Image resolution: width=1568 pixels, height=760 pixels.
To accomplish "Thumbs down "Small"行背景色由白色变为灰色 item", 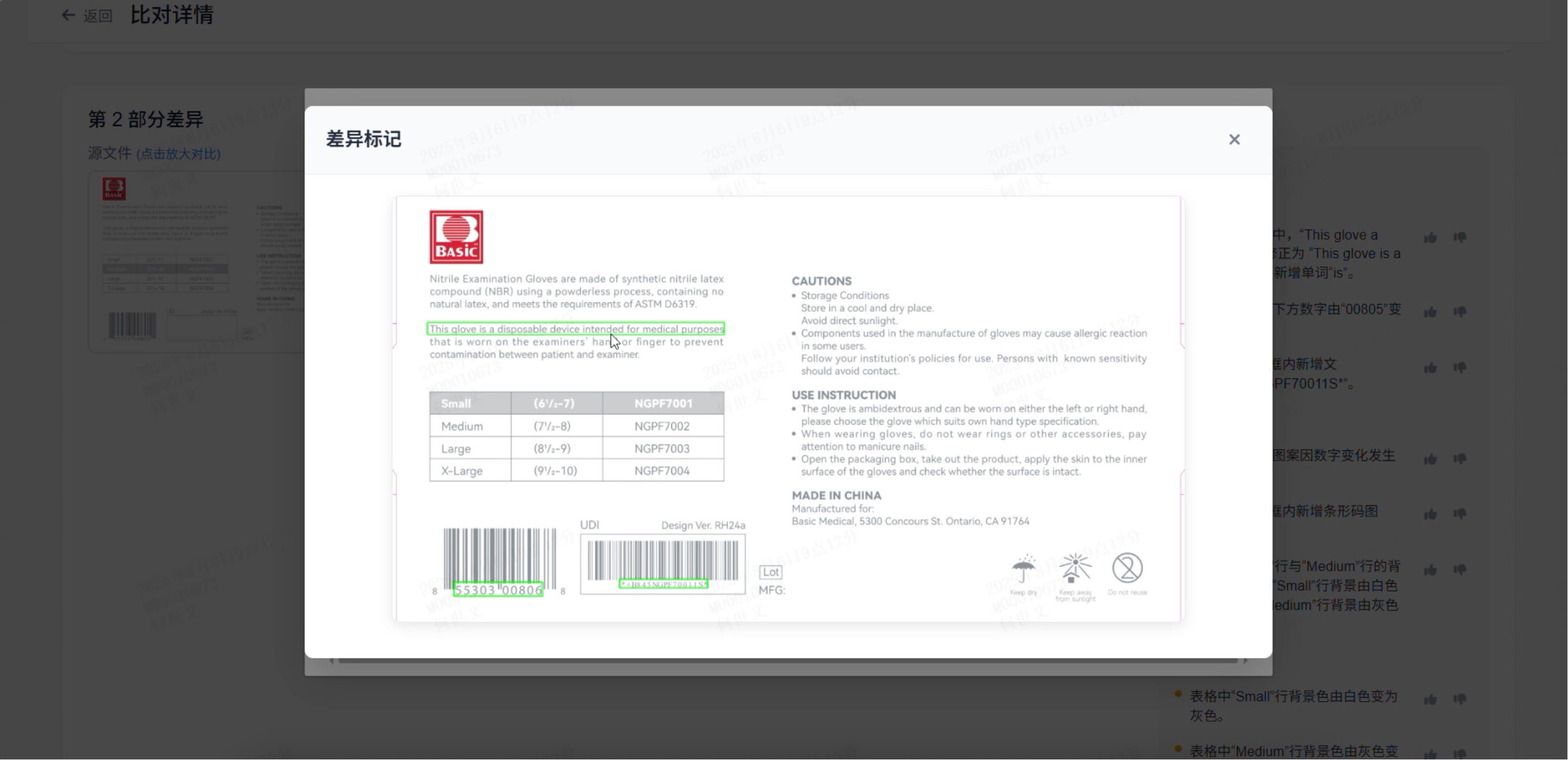I will click(x=1460, y=699).
